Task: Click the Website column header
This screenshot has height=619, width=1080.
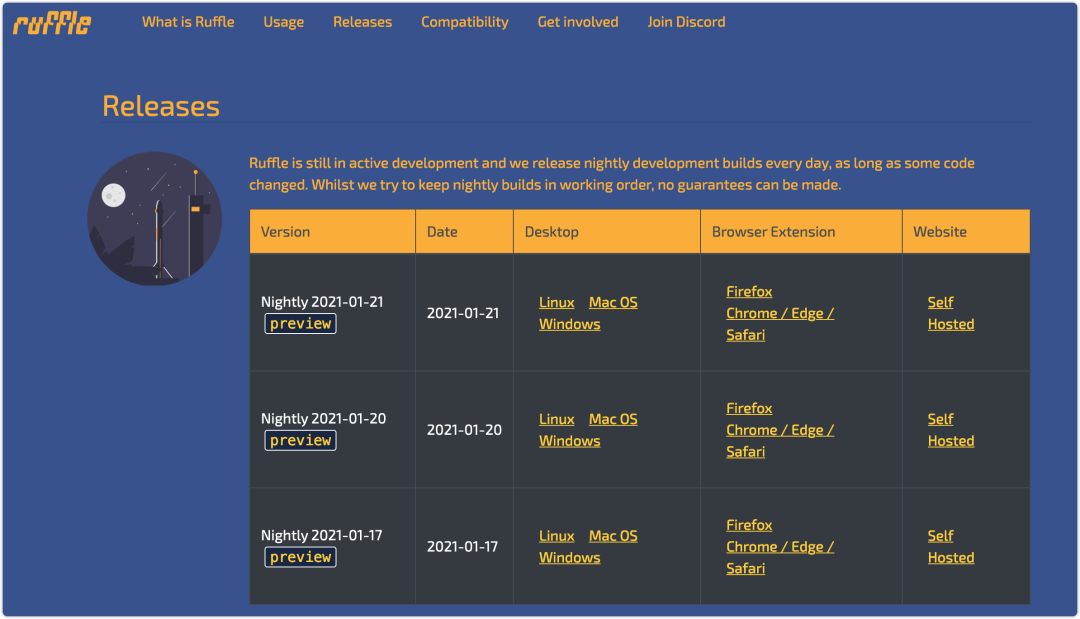Action: click(x=966, y=232)
